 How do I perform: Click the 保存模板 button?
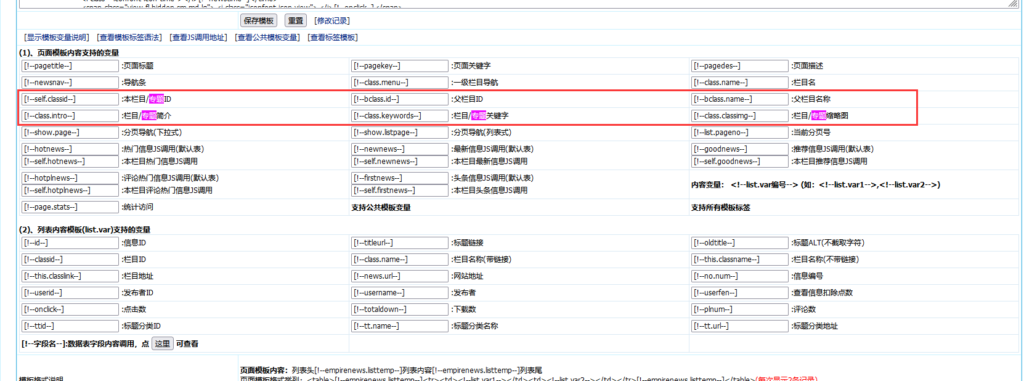click(259, 21)
